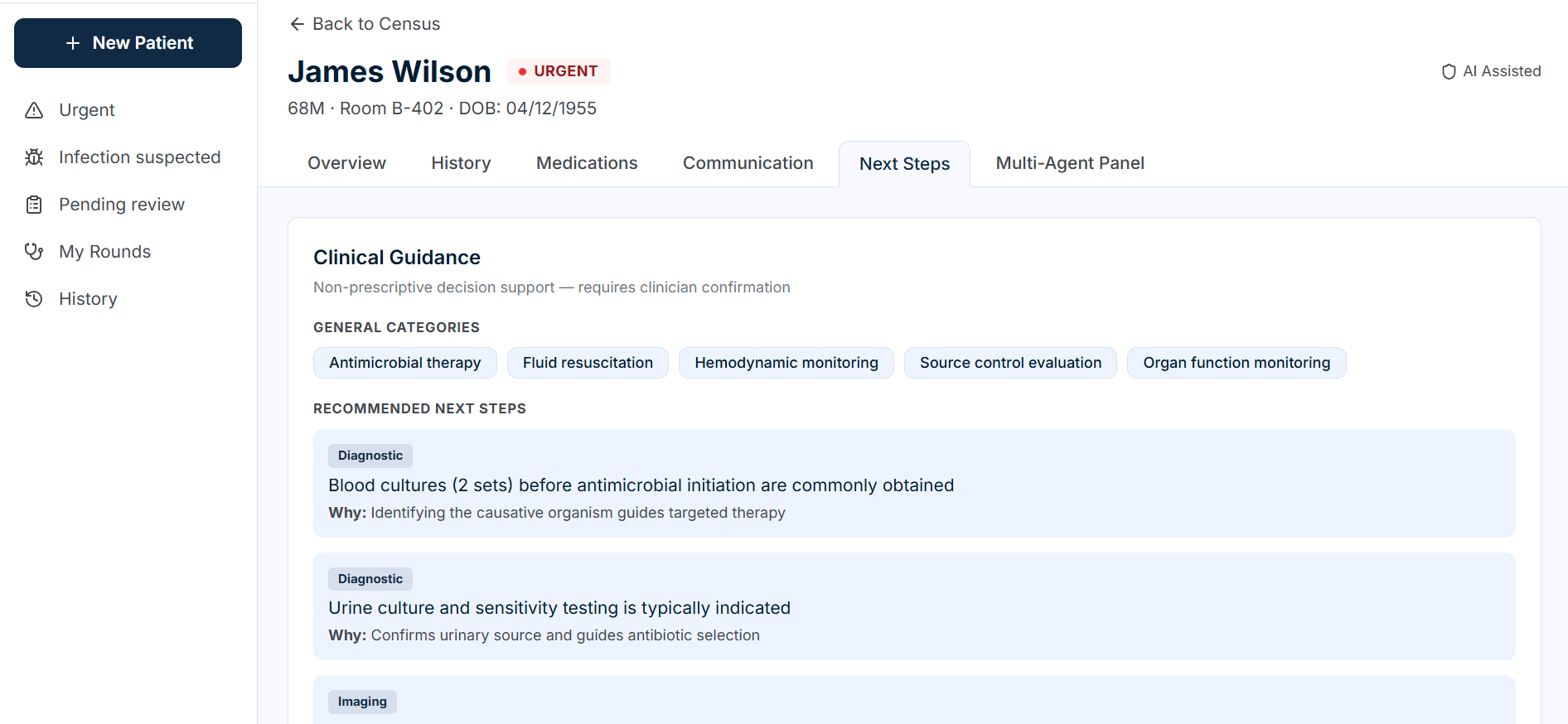Click the urinary source rationale line

[544, 635]
